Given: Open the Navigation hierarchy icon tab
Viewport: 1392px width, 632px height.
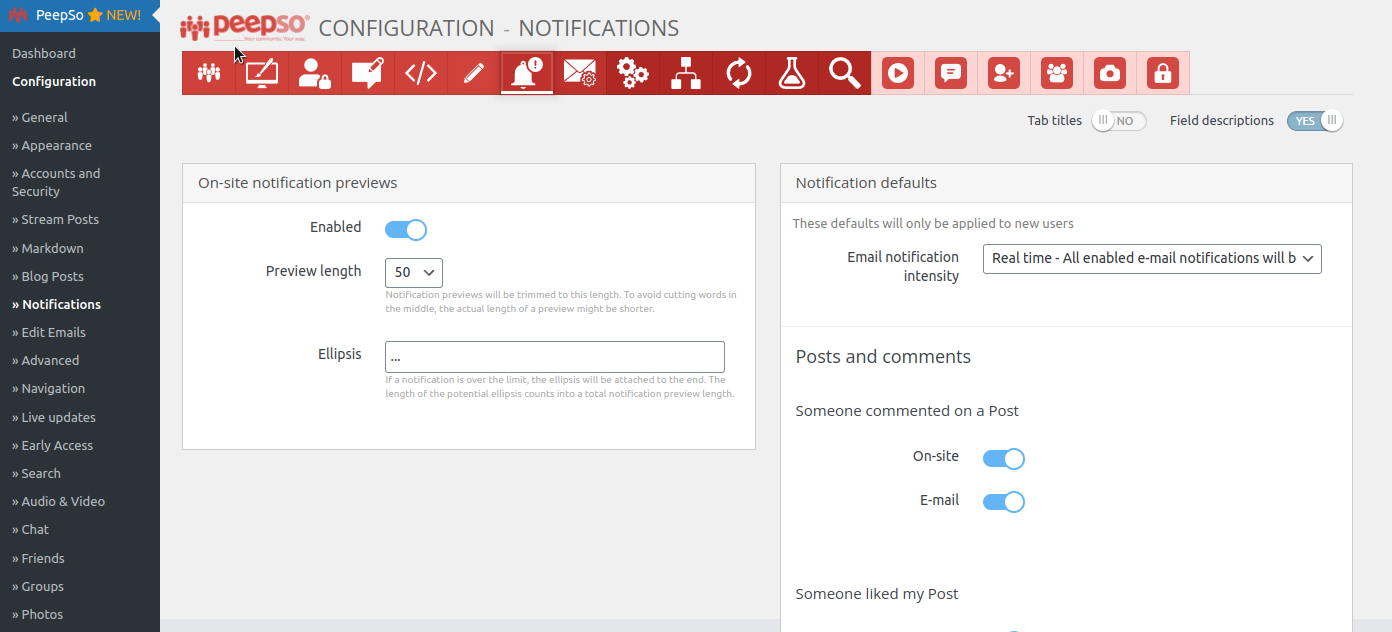Looking at the screenshot, I should click(x=686, y=73).
